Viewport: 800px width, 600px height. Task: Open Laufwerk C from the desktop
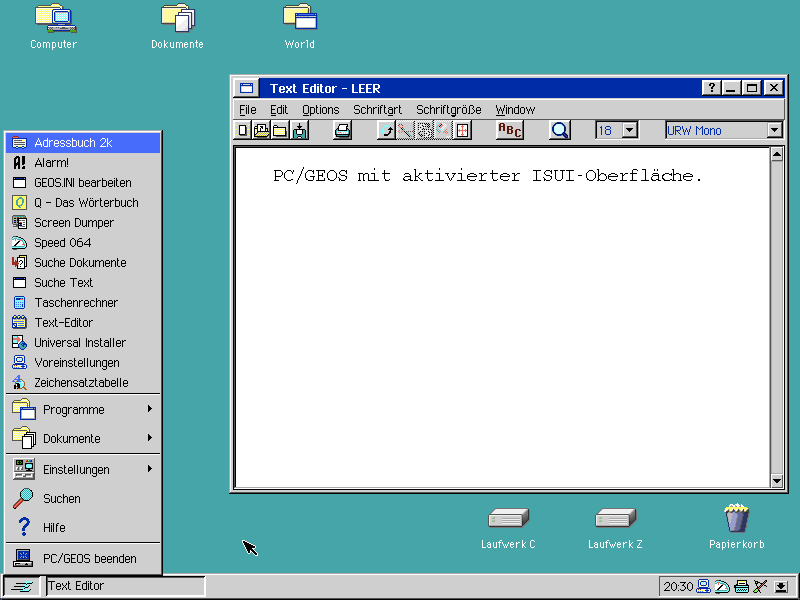point(508,518)
